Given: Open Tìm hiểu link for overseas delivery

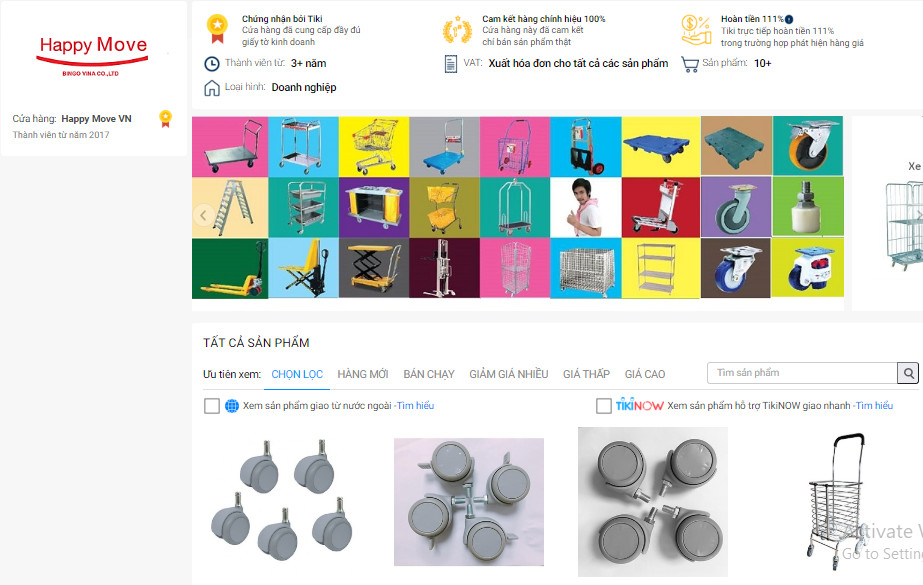Looking at the screenshot, I should pos(416,405).
